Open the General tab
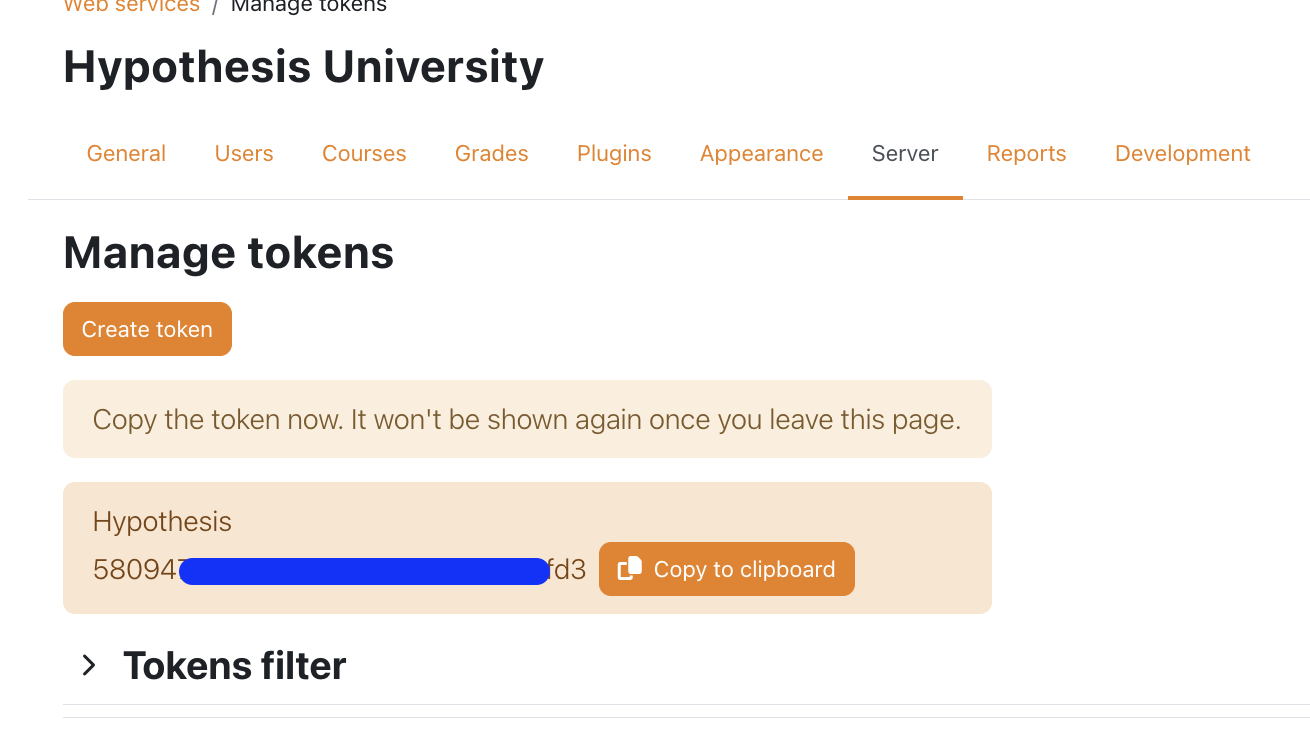The image size is (1310, 736). (x=126, y=154)
